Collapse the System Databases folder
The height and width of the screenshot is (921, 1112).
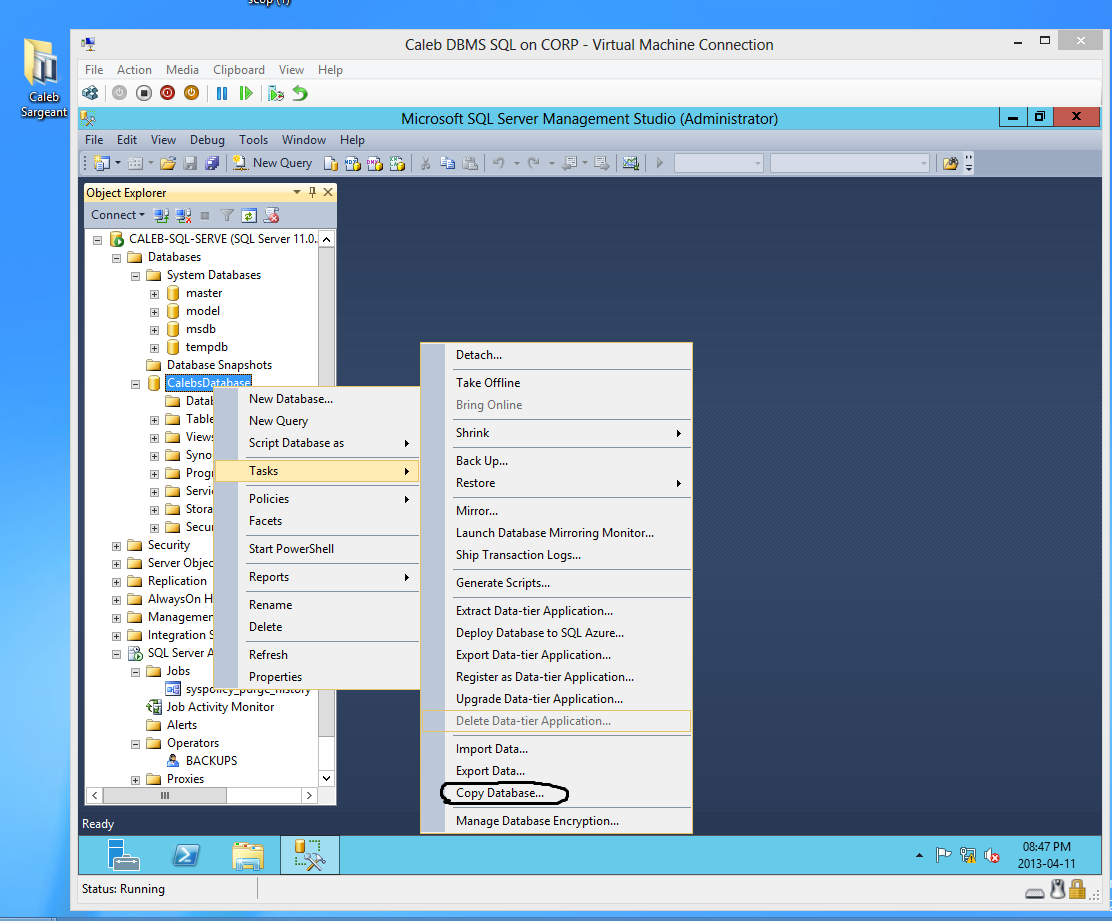tap(135, 276)
